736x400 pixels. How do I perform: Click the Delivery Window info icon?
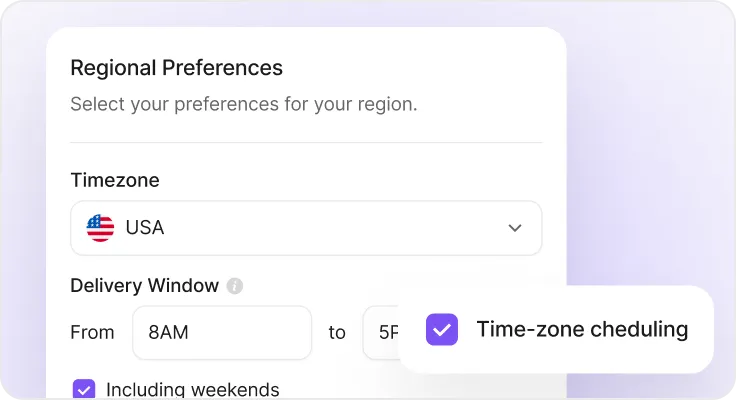[235, 285]
